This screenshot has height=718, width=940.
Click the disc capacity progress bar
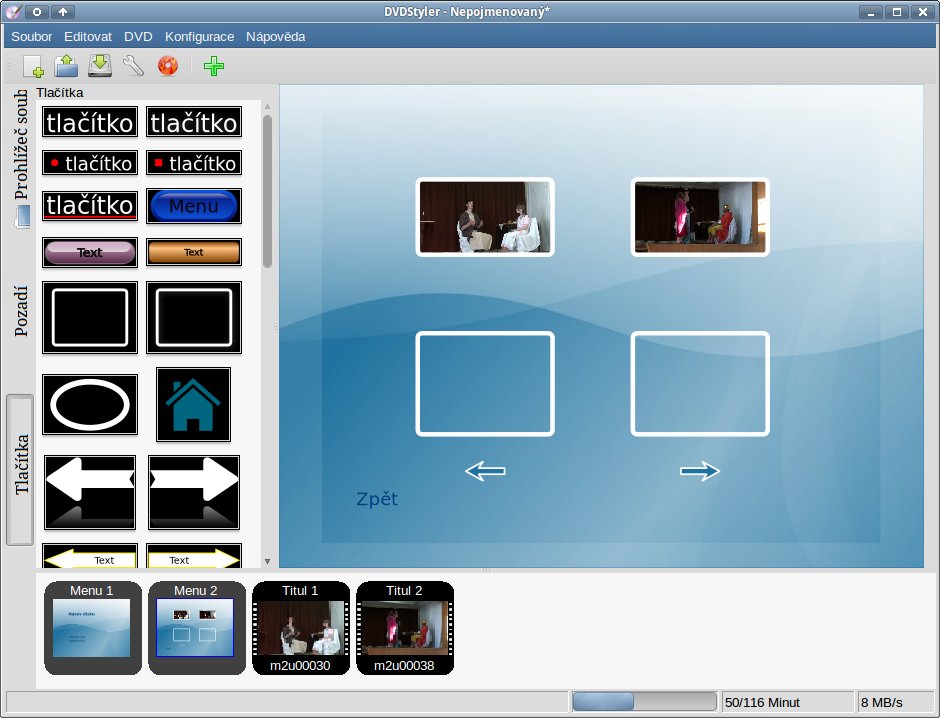tap(645, 702)
